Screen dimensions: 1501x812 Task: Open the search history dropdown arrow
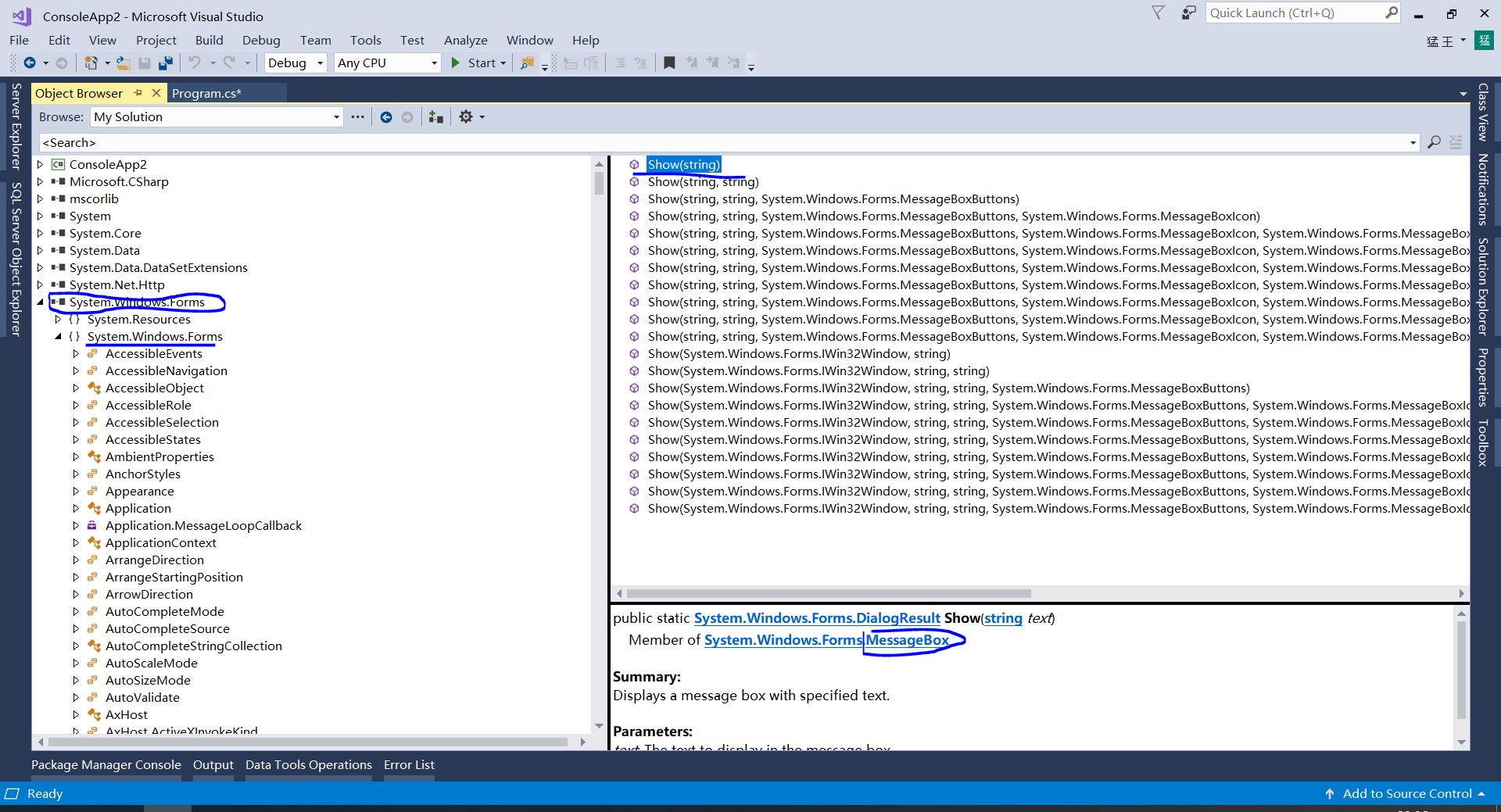1413,142
